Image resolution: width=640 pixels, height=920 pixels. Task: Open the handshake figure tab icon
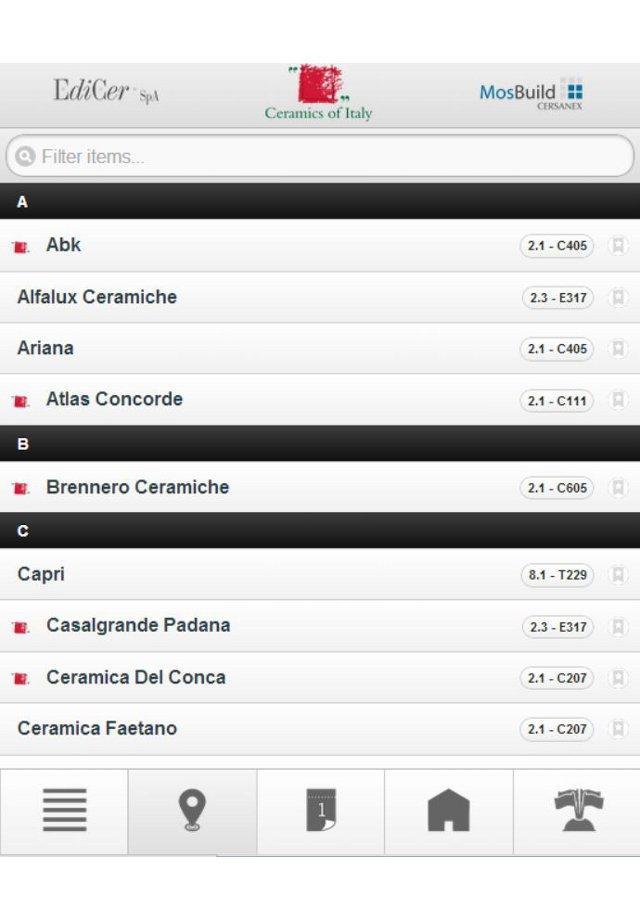click(578, 810)
